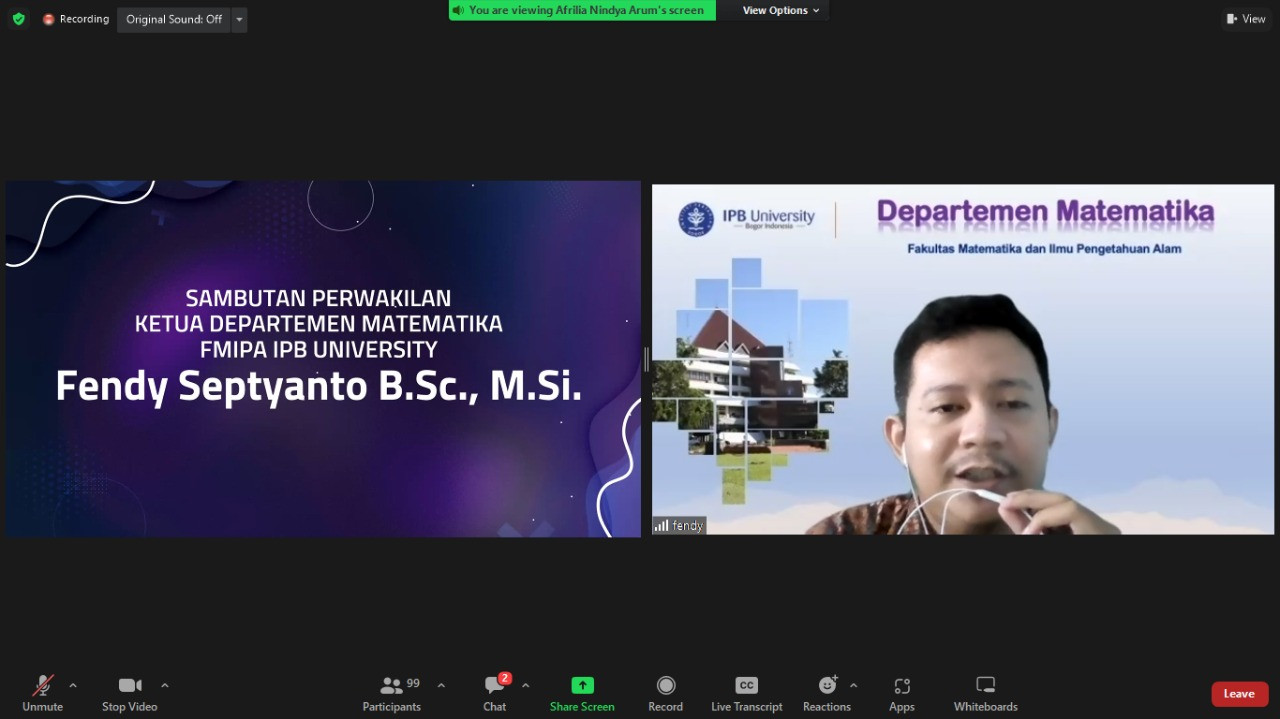Open Whiteboards
Viewport: 1280px width, 719px height.
tap(985, 692)
